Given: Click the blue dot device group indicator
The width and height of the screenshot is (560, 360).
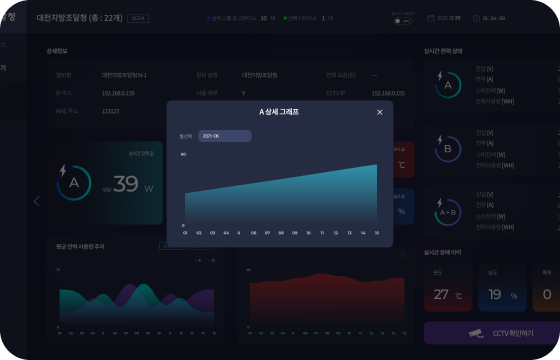Looking at the screenshot, I should (209, 18).
